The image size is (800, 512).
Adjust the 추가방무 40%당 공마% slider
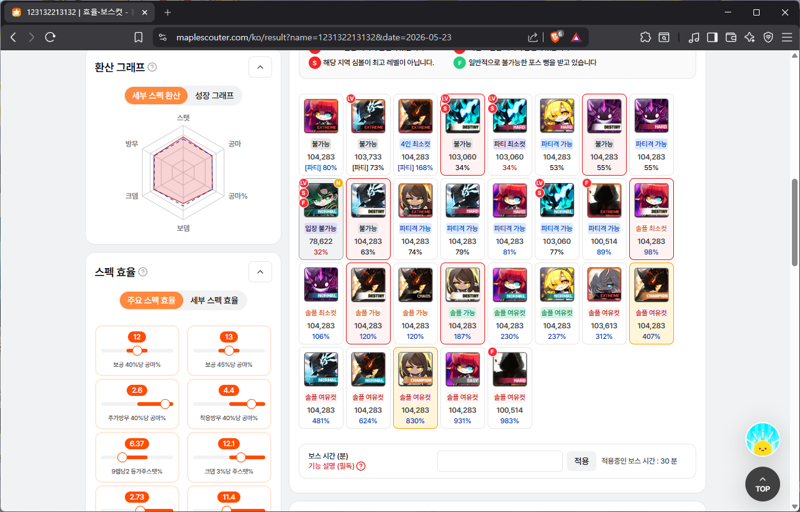coord(165,404)
